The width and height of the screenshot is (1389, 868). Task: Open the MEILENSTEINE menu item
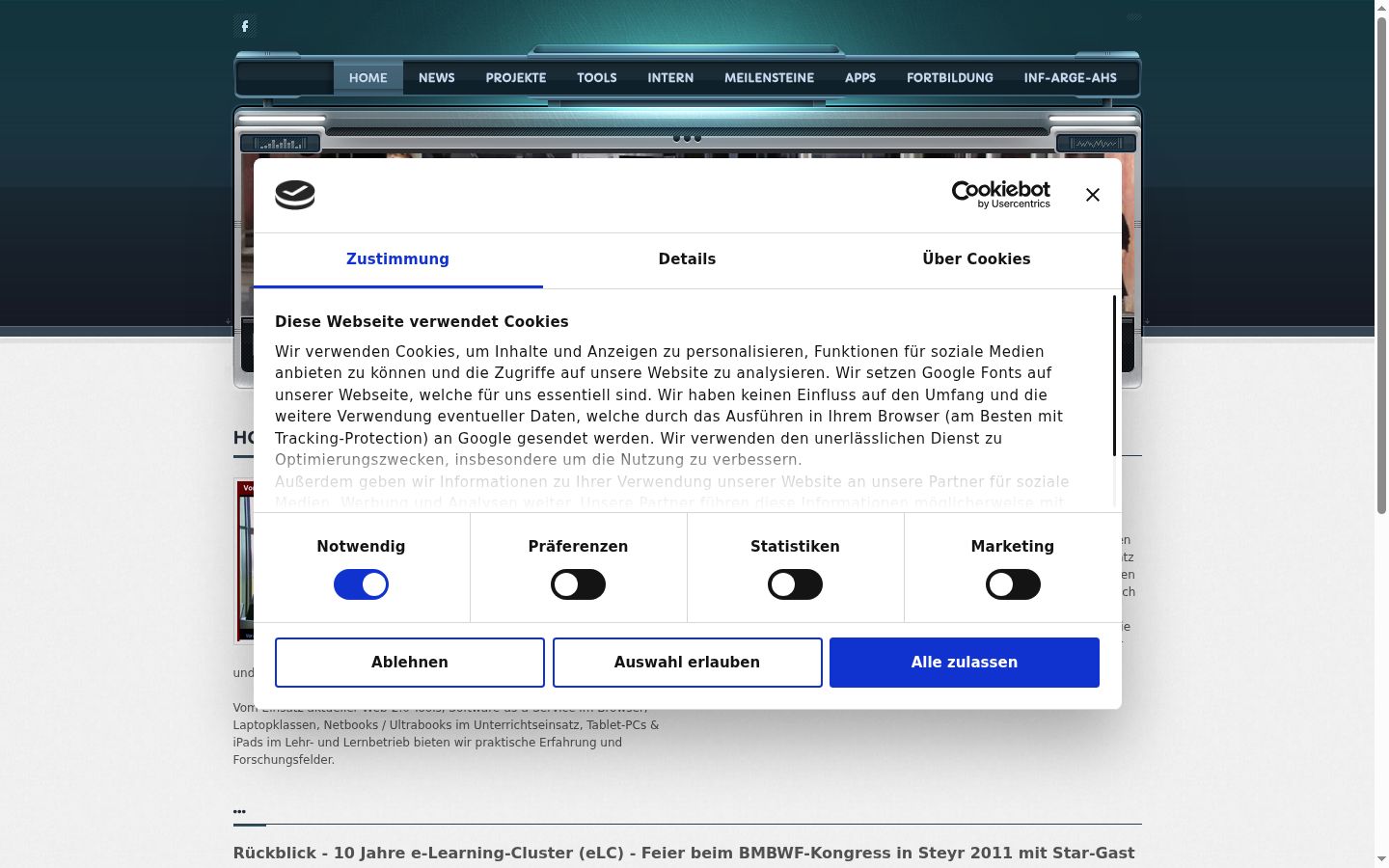click(770, 78)
